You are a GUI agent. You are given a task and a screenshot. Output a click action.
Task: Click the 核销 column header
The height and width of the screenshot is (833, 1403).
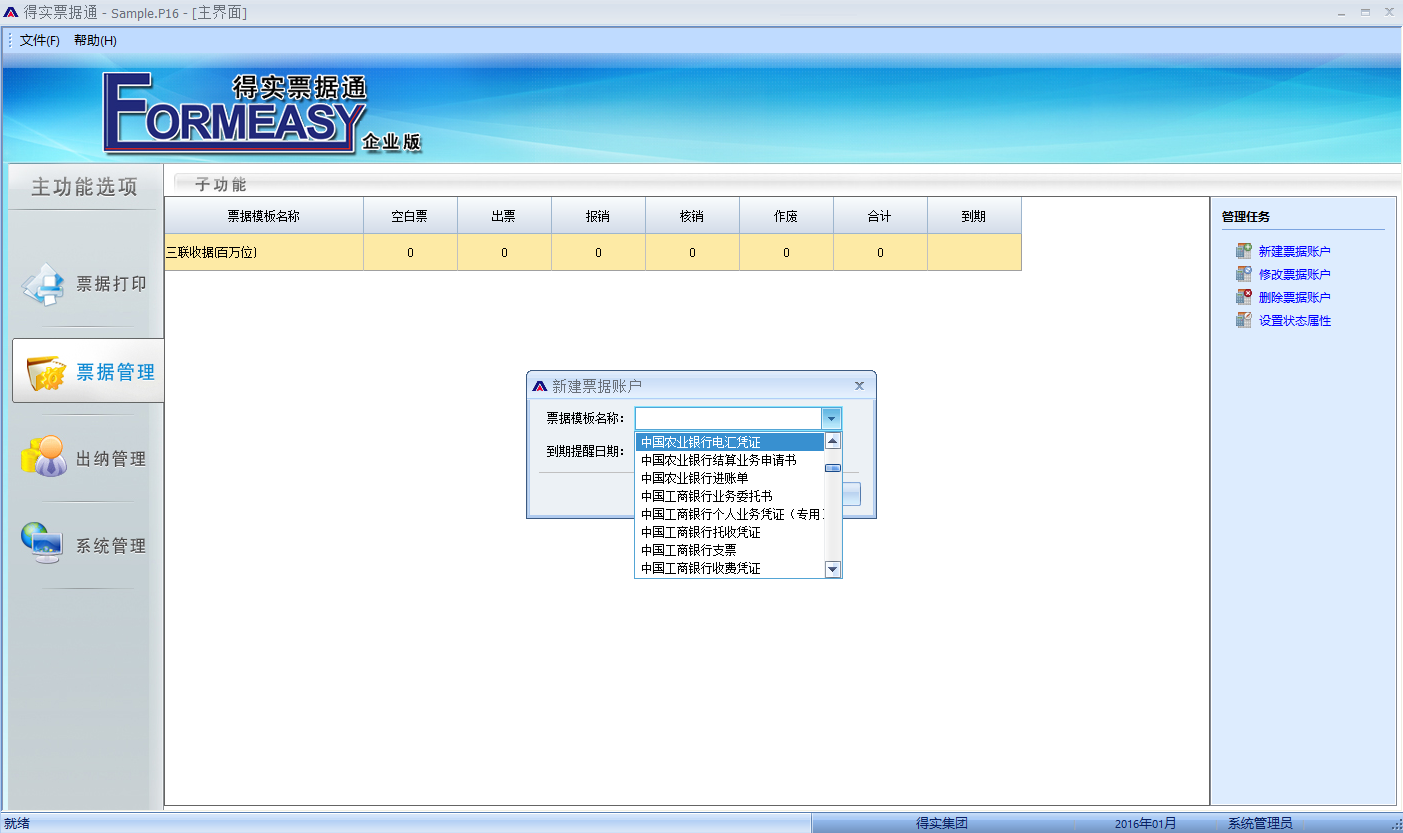pyautogui.click(x=692, y=216)
